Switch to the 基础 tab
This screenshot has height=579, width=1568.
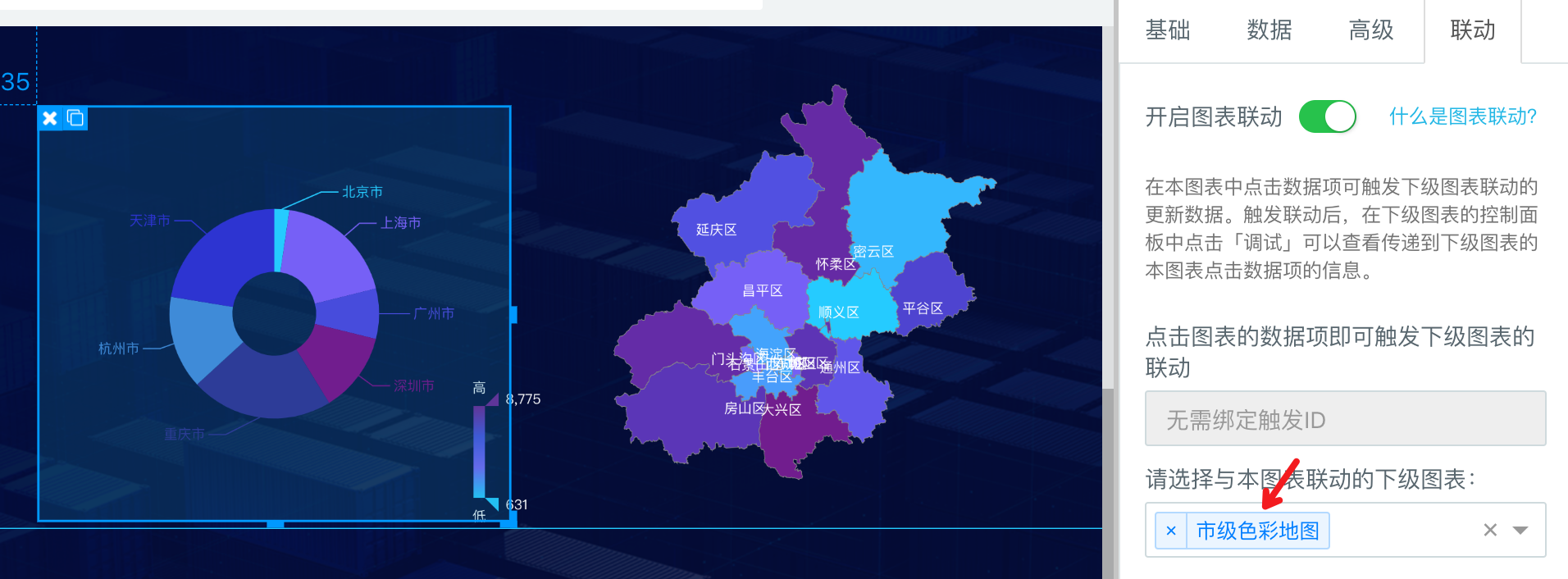[x=1168, y=30]
